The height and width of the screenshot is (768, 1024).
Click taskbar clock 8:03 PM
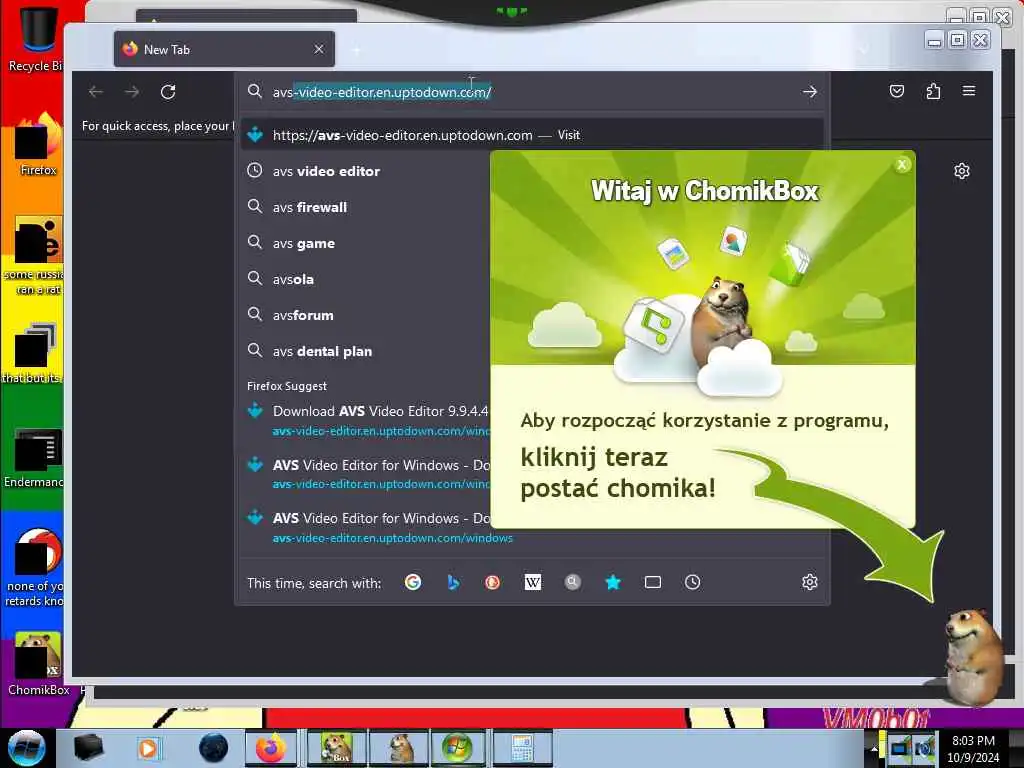coord(973,749)
